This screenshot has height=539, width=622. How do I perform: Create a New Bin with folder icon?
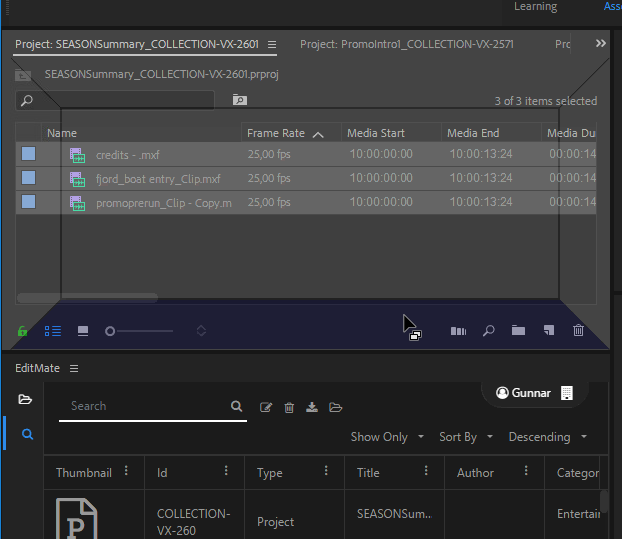(x=518, y=331)
